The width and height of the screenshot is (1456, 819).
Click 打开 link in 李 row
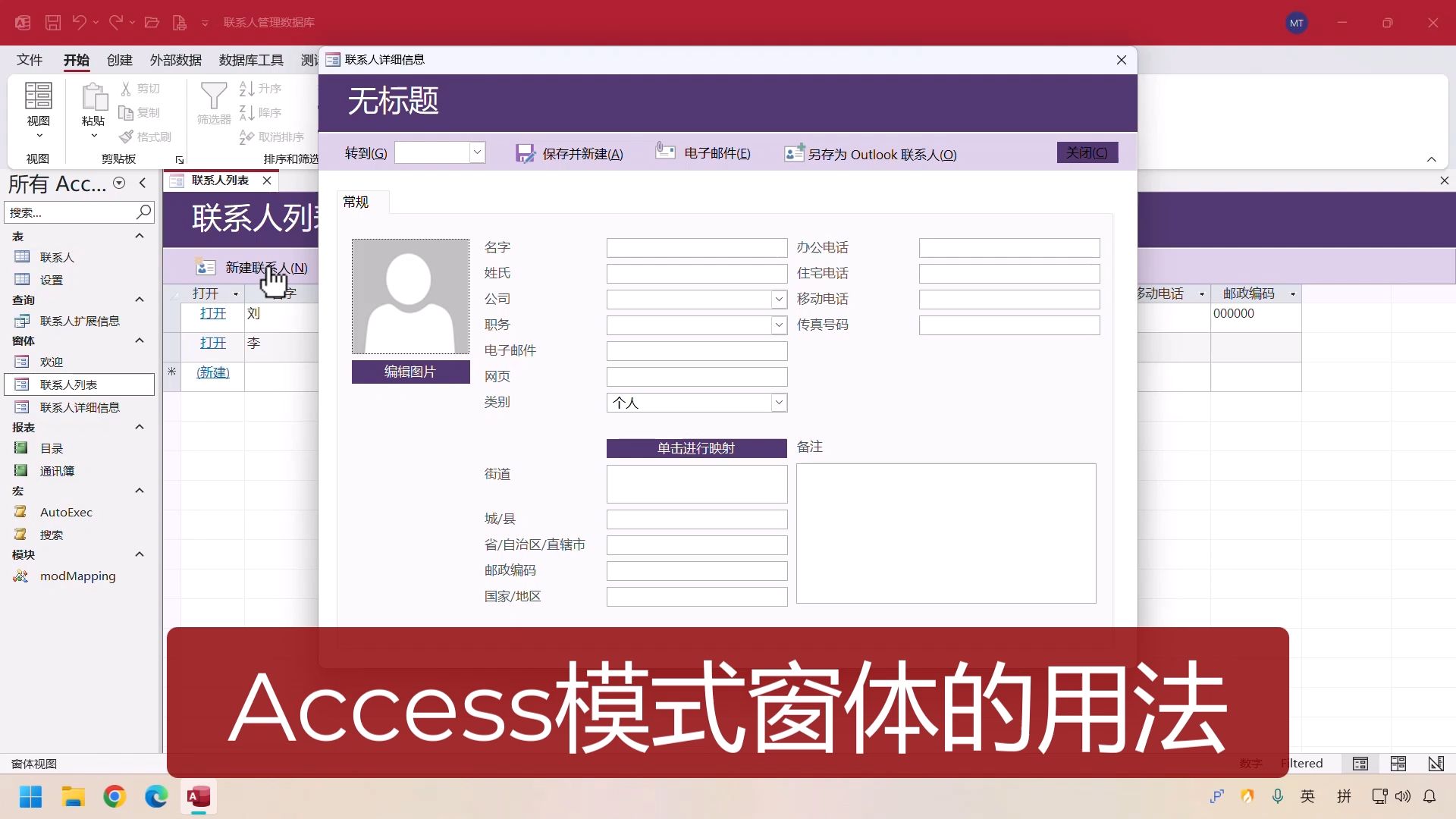point(213,343)
